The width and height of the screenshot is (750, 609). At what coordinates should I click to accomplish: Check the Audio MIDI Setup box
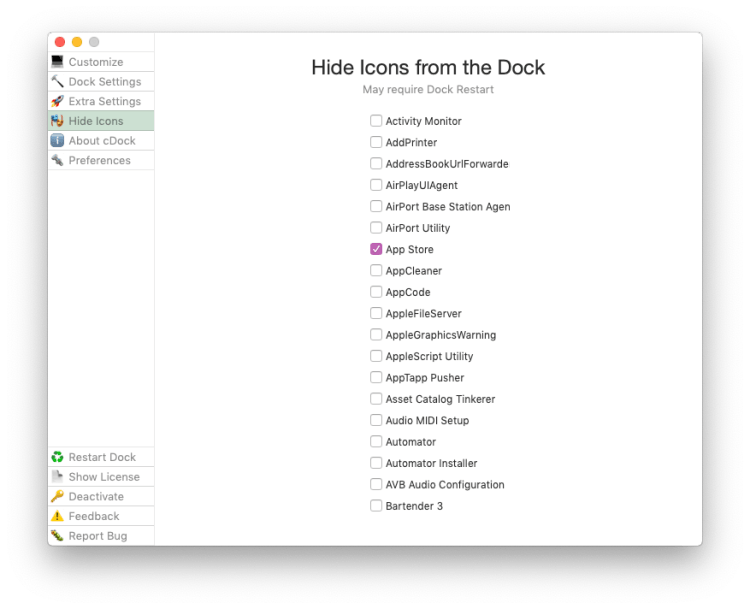click(376, 420)
